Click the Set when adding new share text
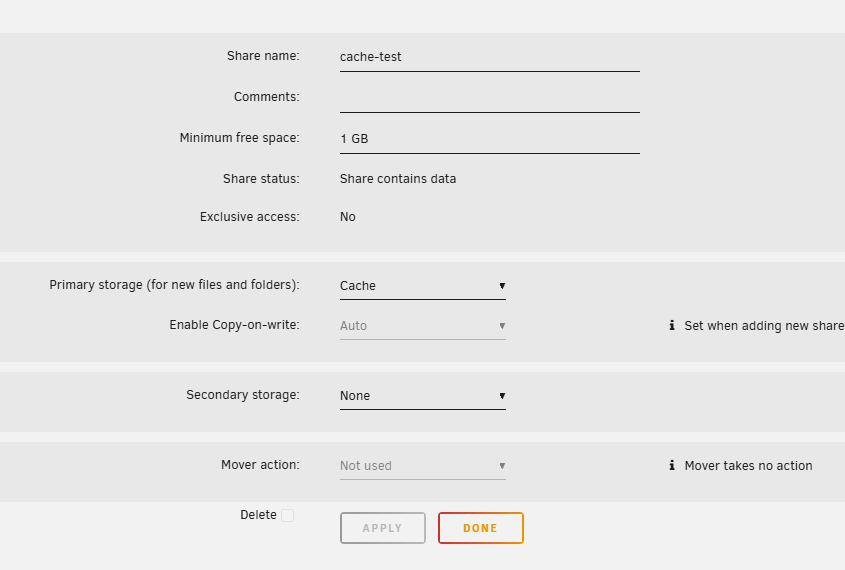 (x=764, y=326)
